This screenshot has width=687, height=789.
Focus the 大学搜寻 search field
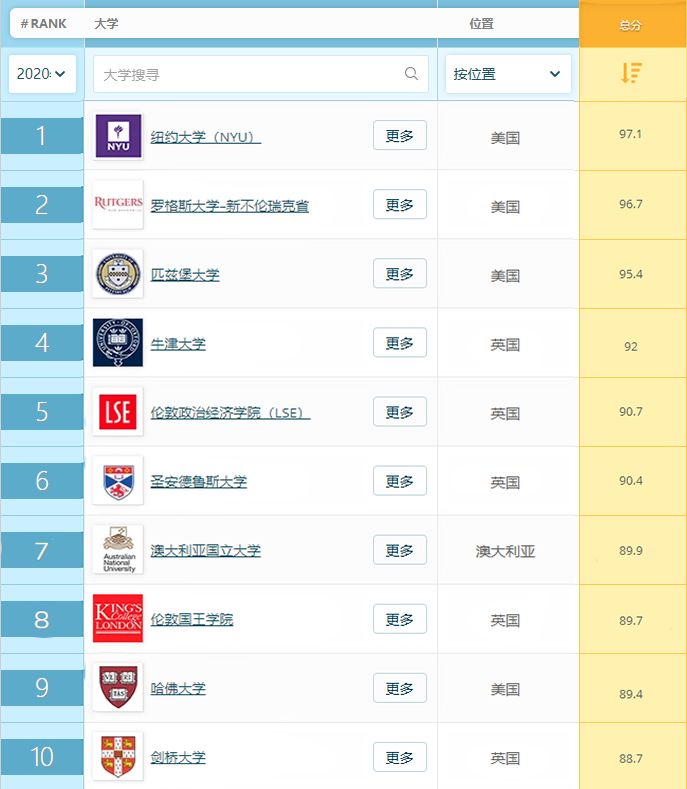261,74
